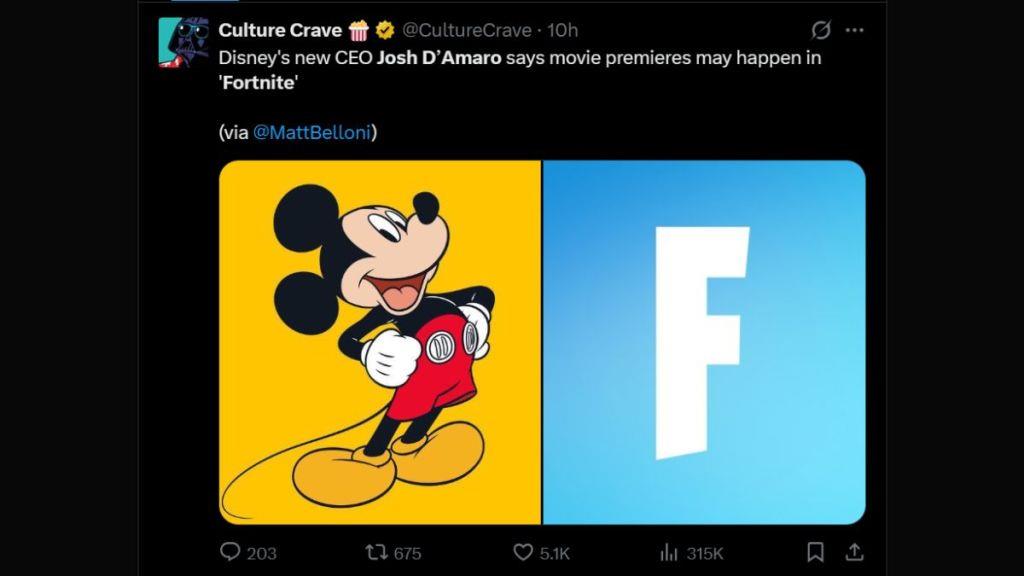Click the Grok slashed-circle icon
1024x576 pixels.
[821, 30]
